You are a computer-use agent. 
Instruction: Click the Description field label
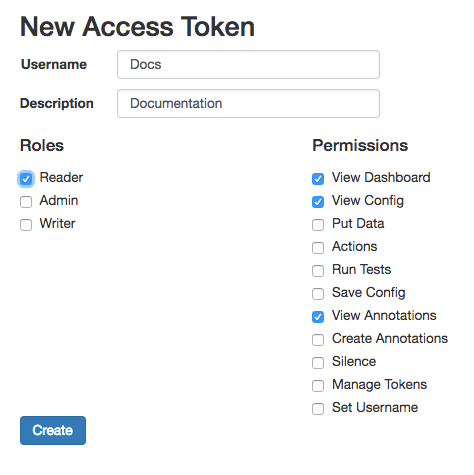[57, 103]
